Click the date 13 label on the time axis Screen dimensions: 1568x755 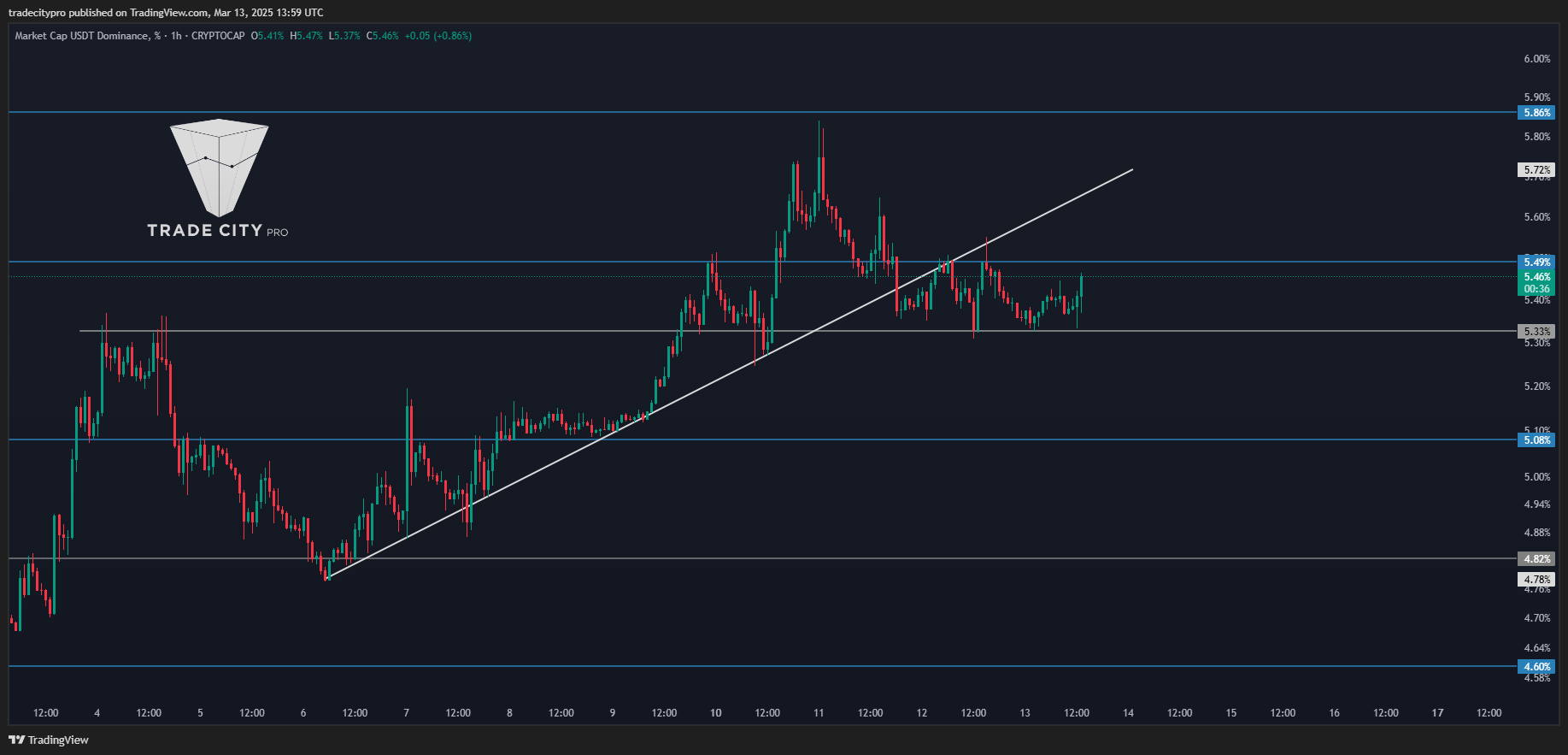pos(1025,713)
